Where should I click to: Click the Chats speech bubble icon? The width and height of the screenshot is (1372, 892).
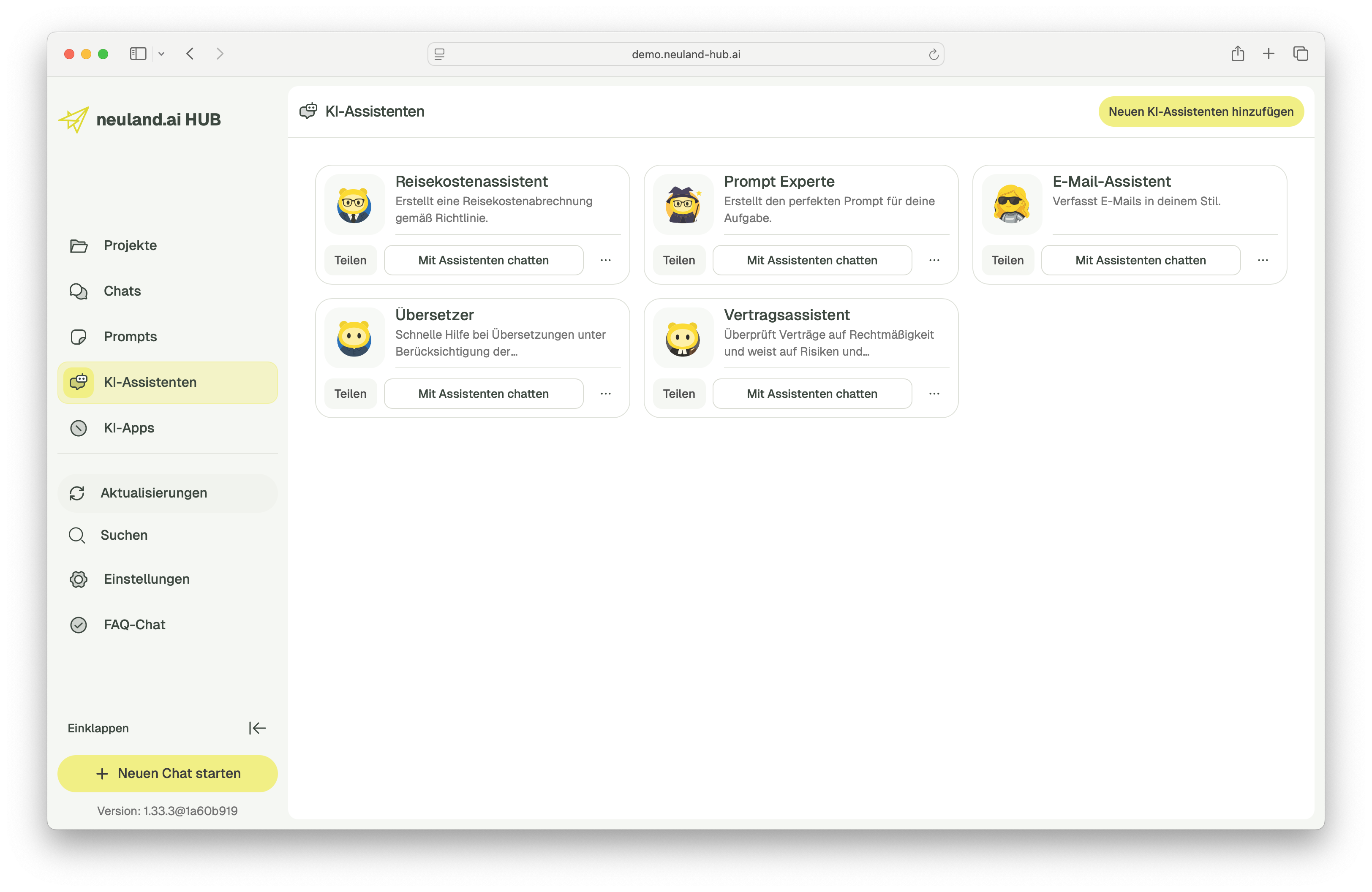click(x=79, y=291)
